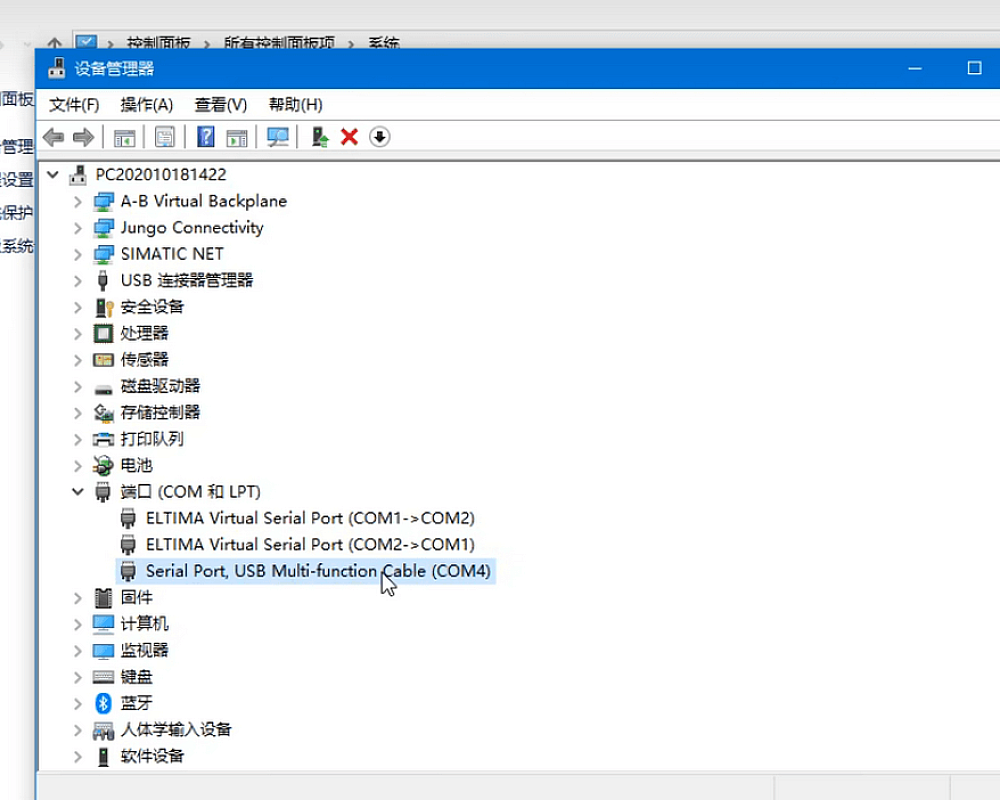Expand the SIMATIC NET category
Image resolution: width=1000 pixels, height=800 pixels.
coord(78,254)
